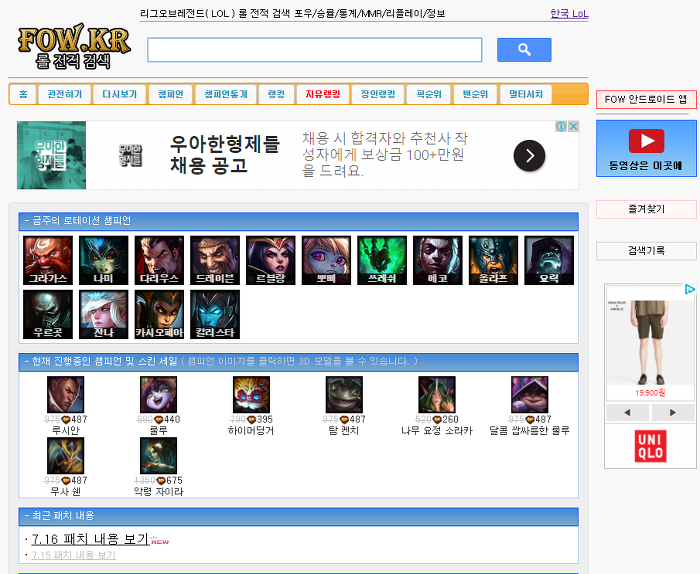Focus the summoner search input field
Viewport: 700px width, 574px height.
coord(314,50)
